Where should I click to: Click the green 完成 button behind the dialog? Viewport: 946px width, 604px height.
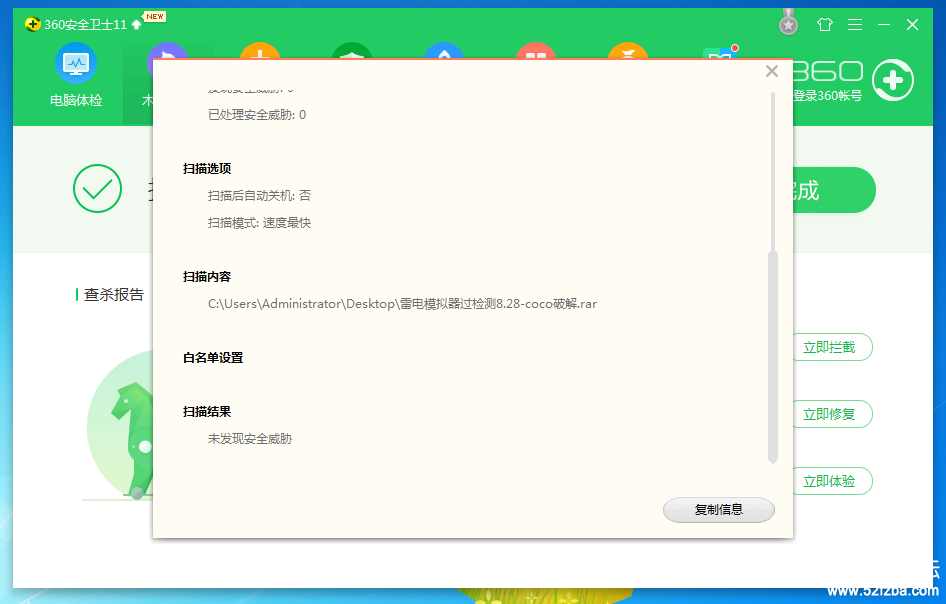[x=834, y=190]
